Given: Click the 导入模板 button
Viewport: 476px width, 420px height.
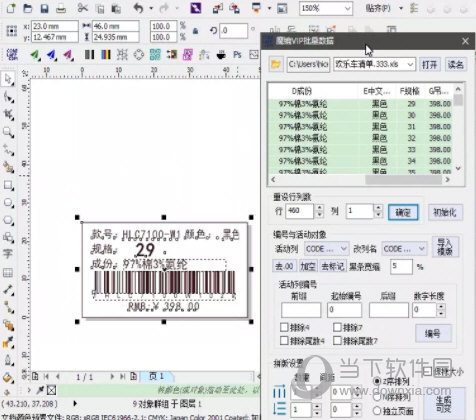Looking at the screenshot, I should tap(445, 247).
